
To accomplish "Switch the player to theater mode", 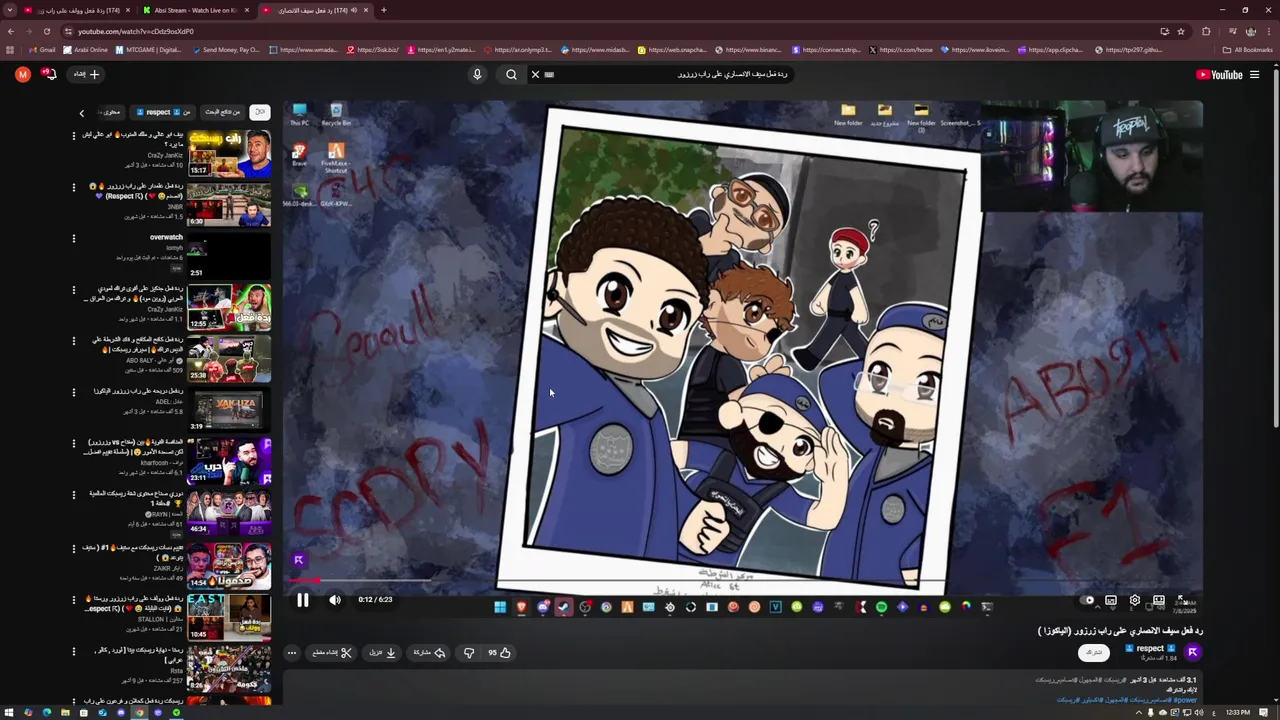I will tap(1159, 600).
